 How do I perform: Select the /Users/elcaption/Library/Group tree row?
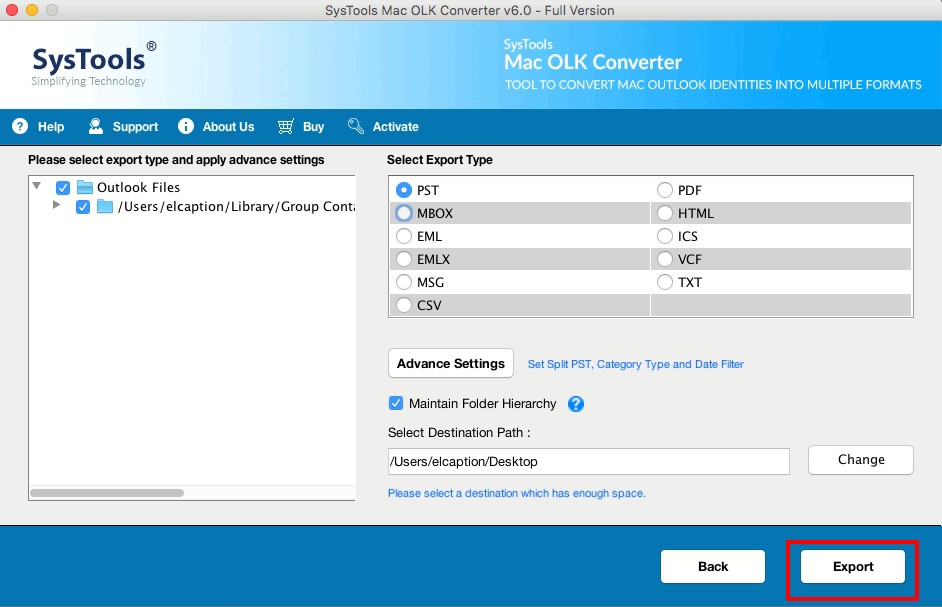(236, 207)
